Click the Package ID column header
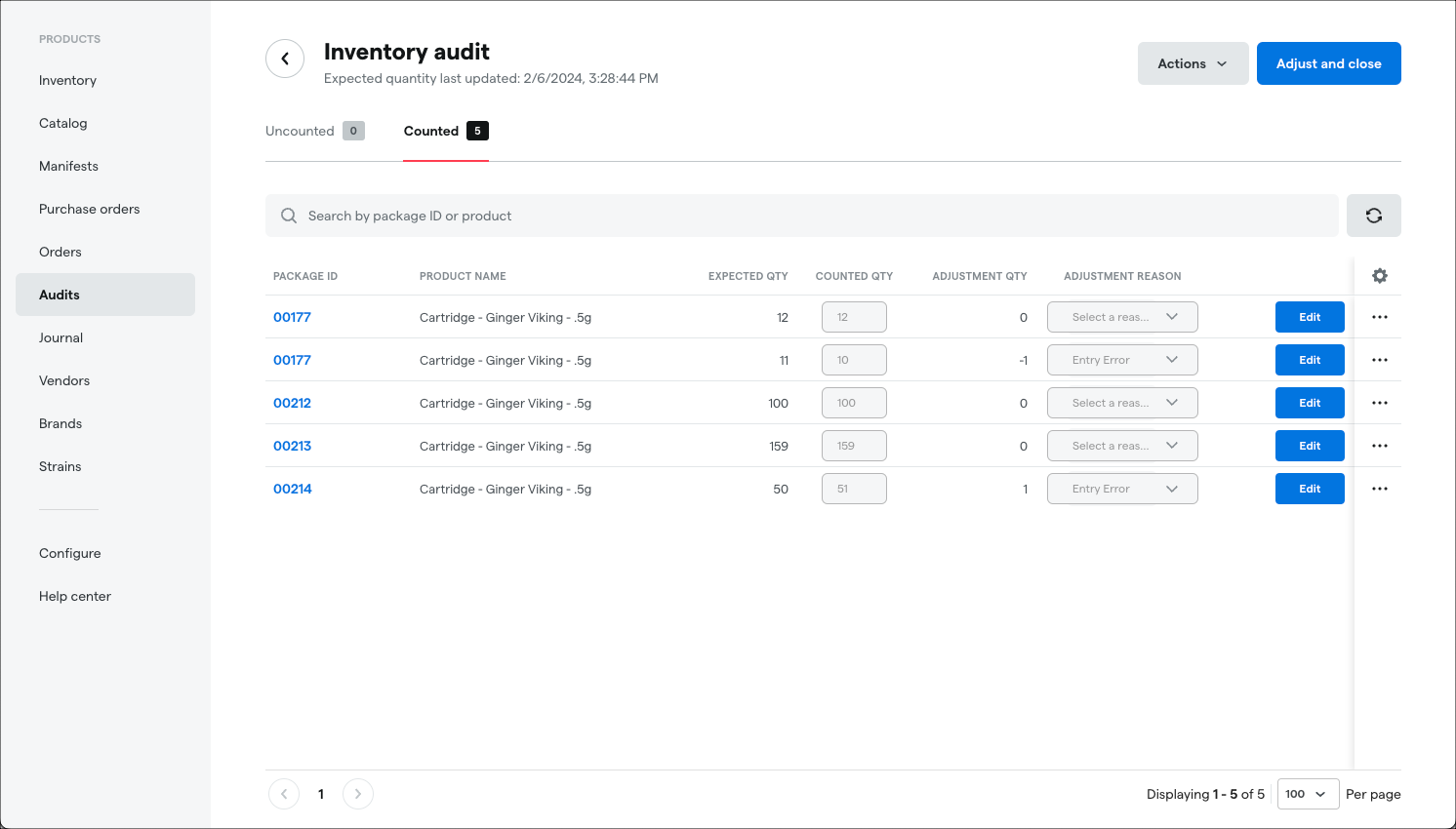Viewport: 1456px width, 829px height. pos(305,276)
